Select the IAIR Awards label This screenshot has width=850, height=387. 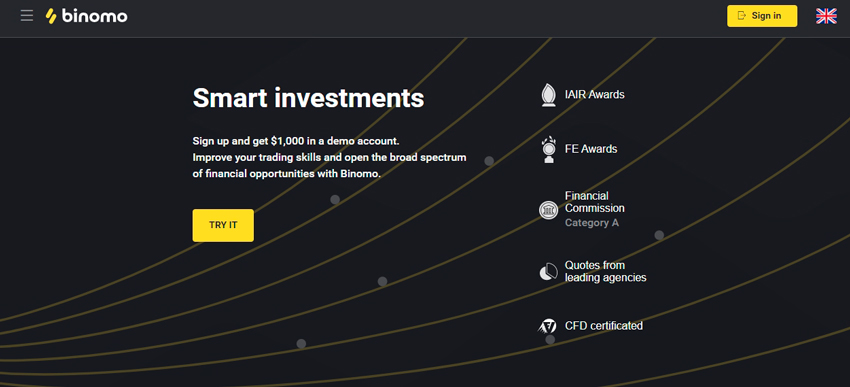pyautogui.click(x=595, y=94)
